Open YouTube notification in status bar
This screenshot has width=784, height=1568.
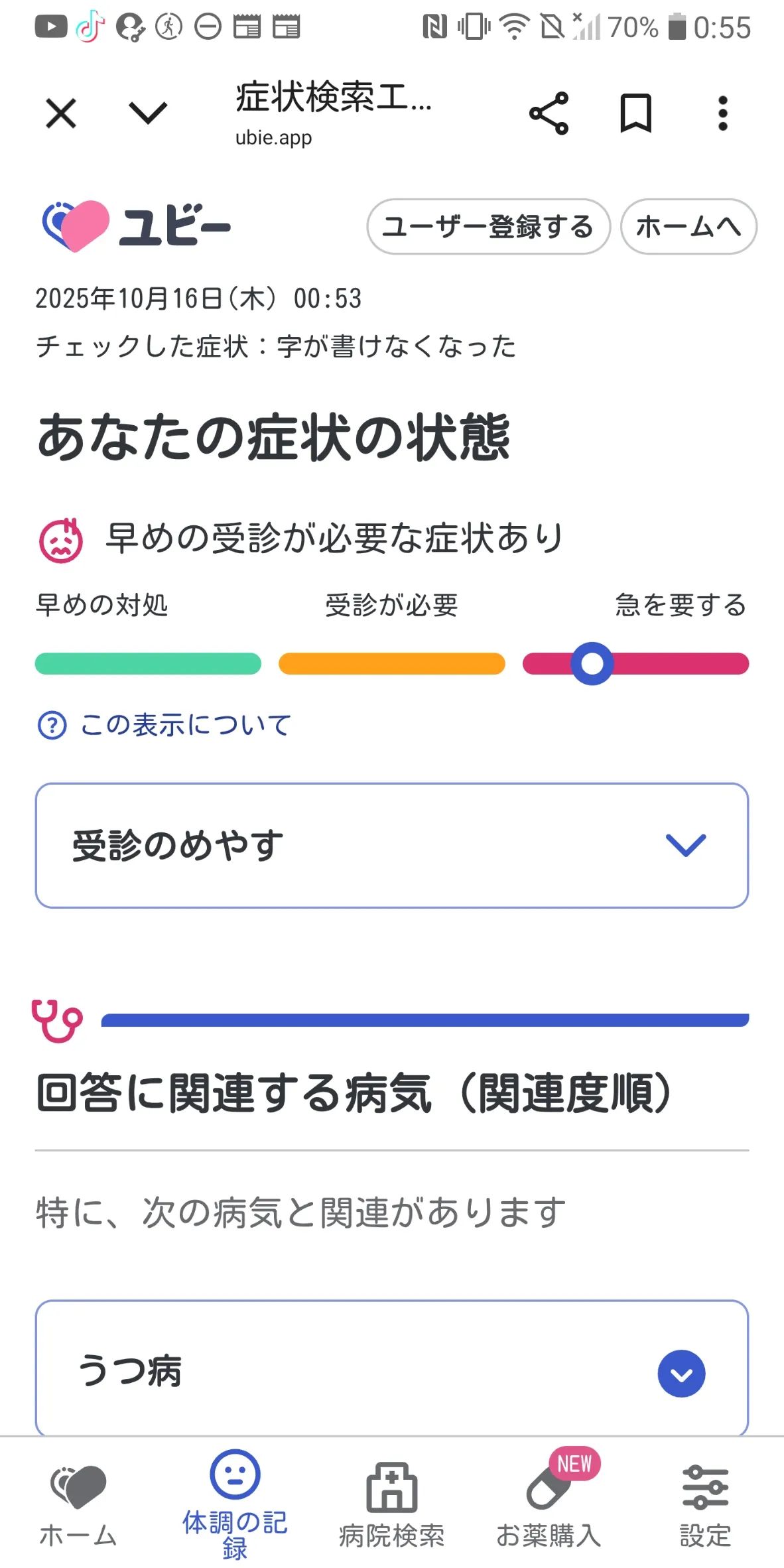[x=51, y=27]
